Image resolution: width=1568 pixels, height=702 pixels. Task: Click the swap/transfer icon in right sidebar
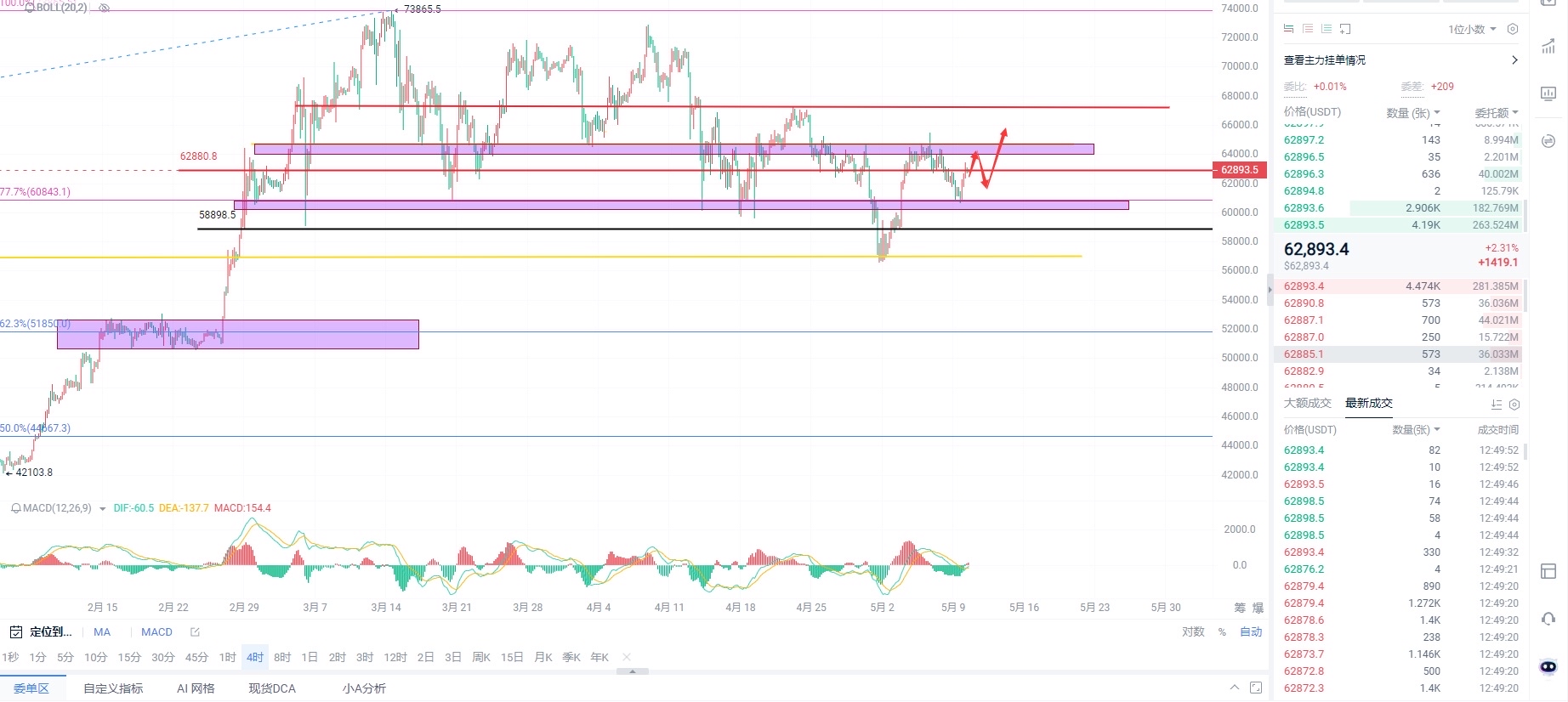[1548, 141]
